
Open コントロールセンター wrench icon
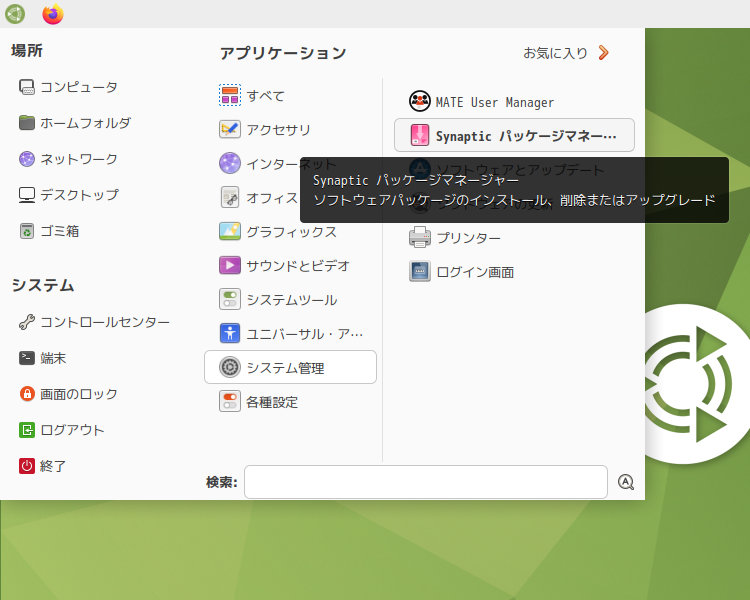pyautogui.click(x=27, y=322)
